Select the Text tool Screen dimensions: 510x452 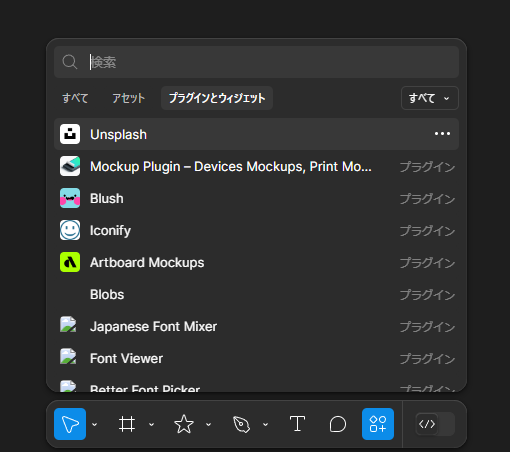pyautogui.click(x=297, y=424)
